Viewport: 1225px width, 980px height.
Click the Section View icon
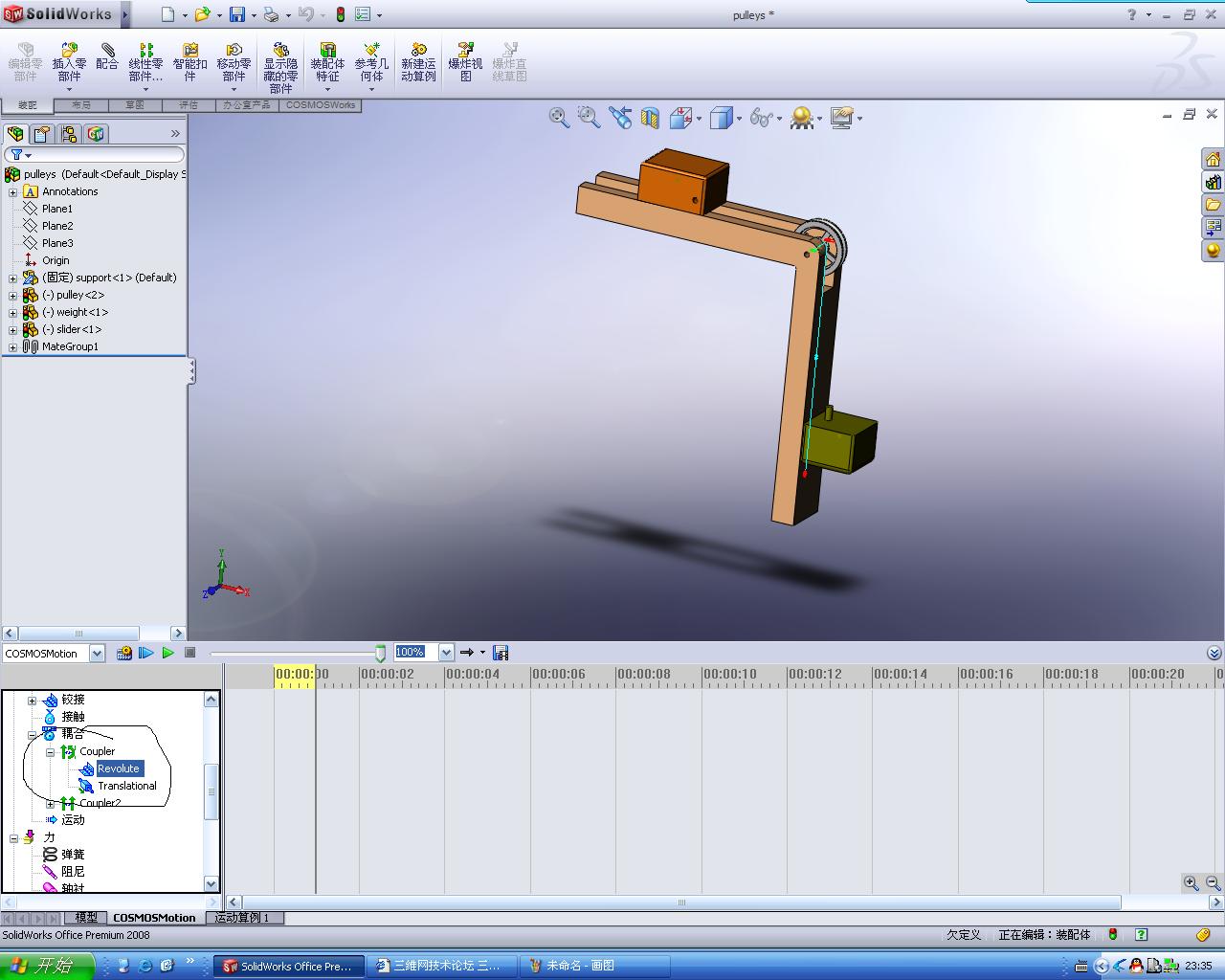pos(650,118)
